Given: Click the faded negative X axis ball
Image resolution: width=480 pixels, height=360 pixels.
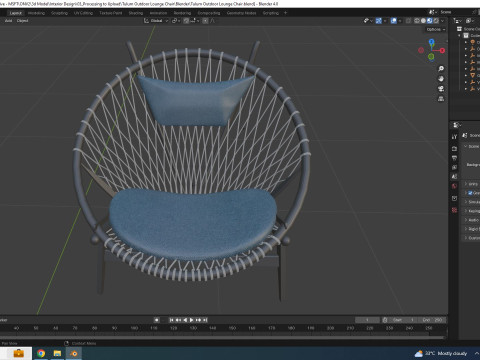Looking at the screenshot, I should click(x=421, y=50).
